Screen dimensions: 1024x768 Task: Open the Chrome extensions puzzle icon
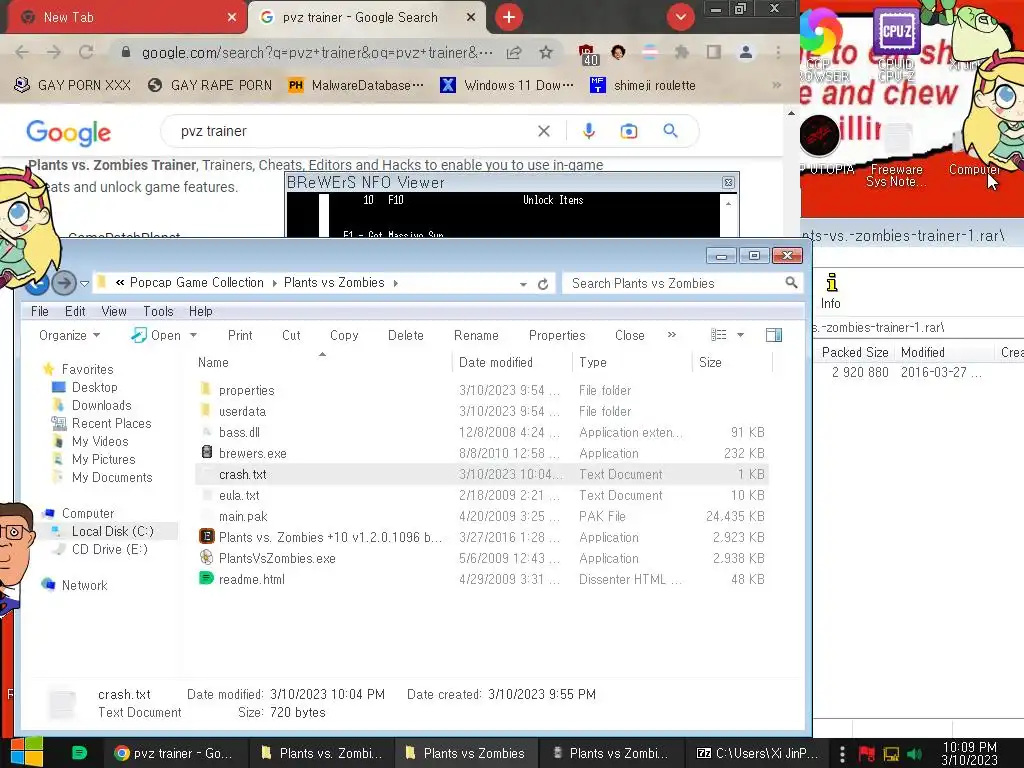point(682,52)
